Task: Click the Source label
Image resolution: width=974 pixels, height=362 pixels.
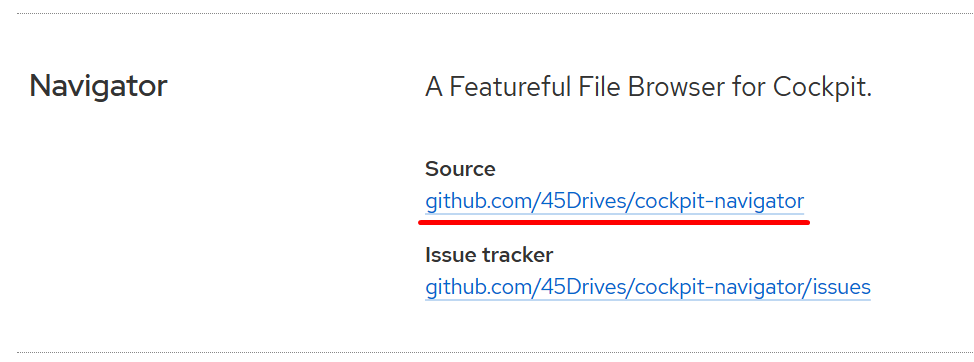Action: click(x=460, y=169)
